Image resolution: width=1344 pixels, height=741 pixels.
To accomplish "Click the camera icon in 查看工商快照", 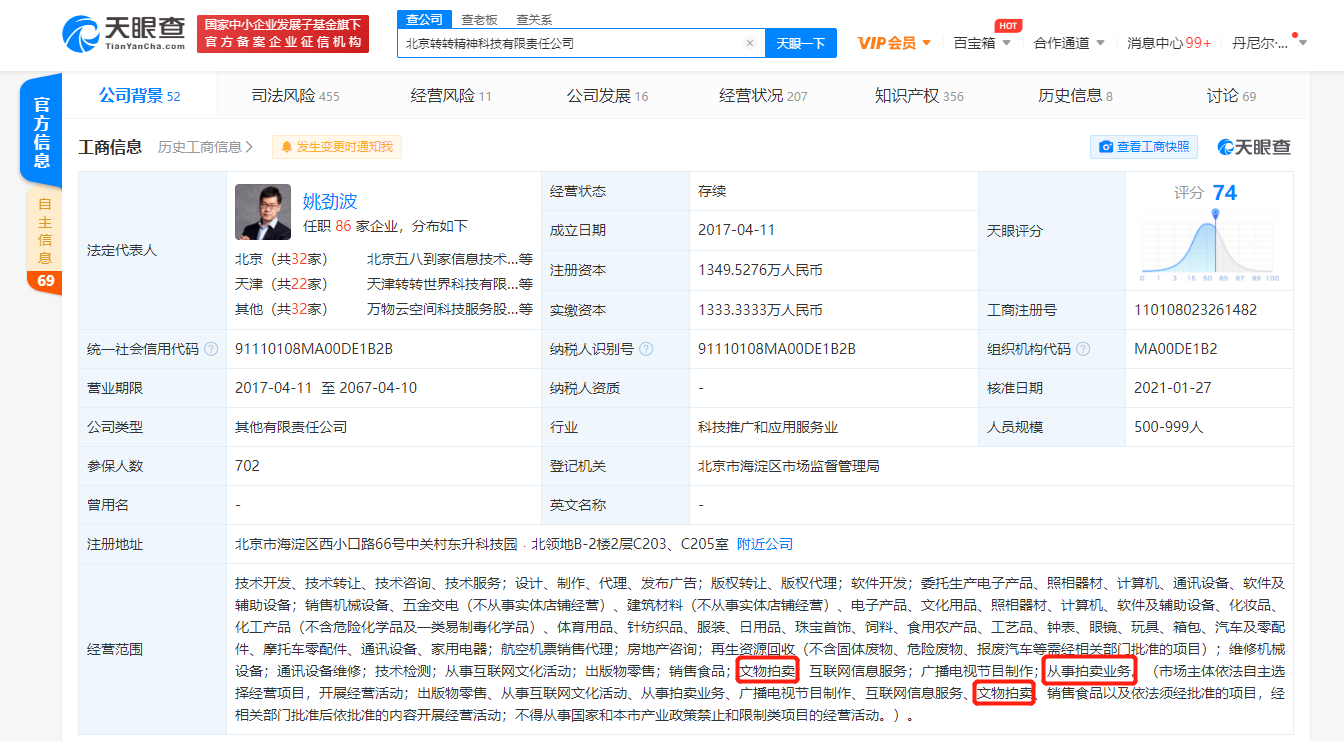I will tap(1106, 147).
